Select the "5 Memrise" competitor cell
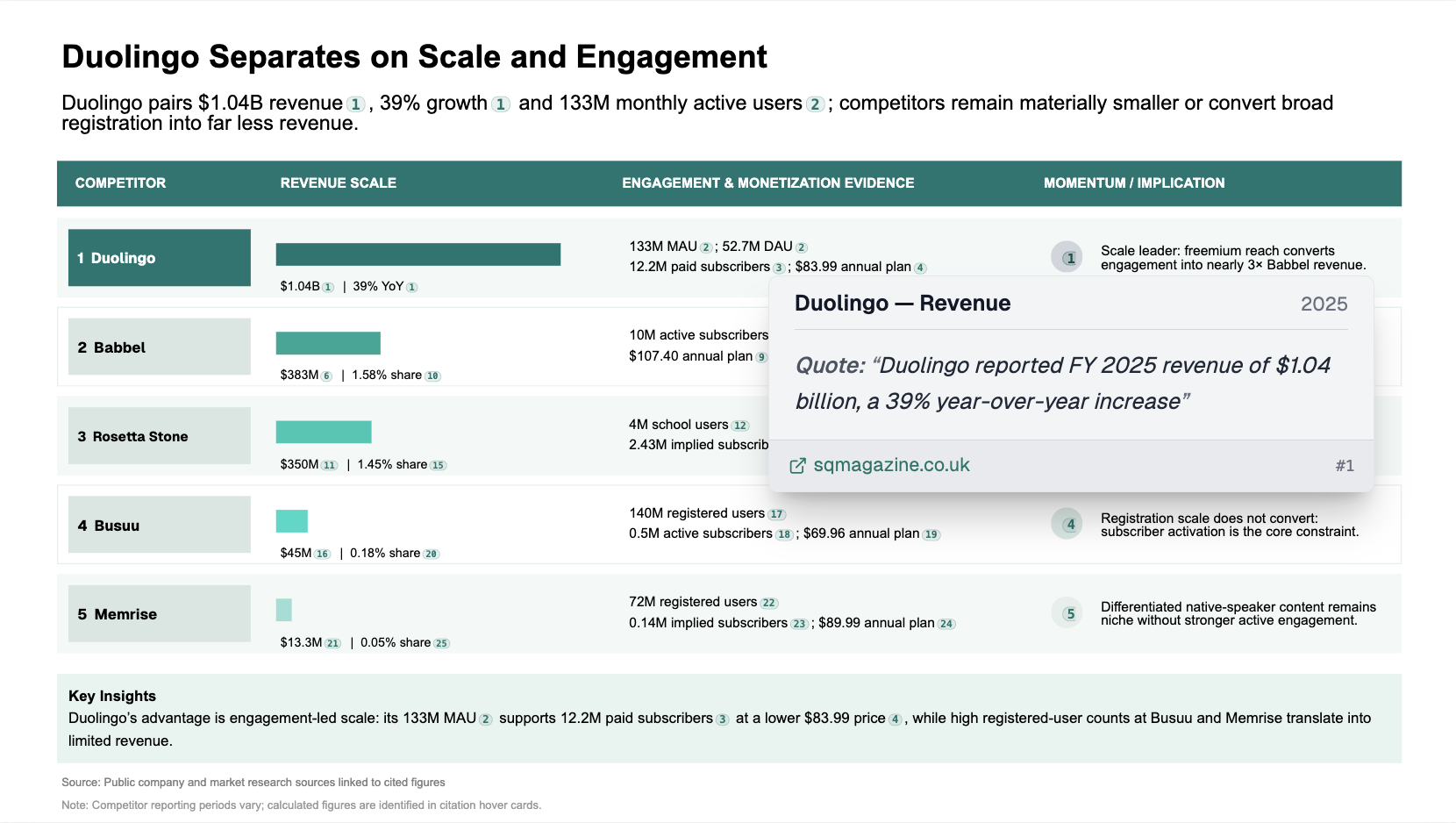 (160, 613)
